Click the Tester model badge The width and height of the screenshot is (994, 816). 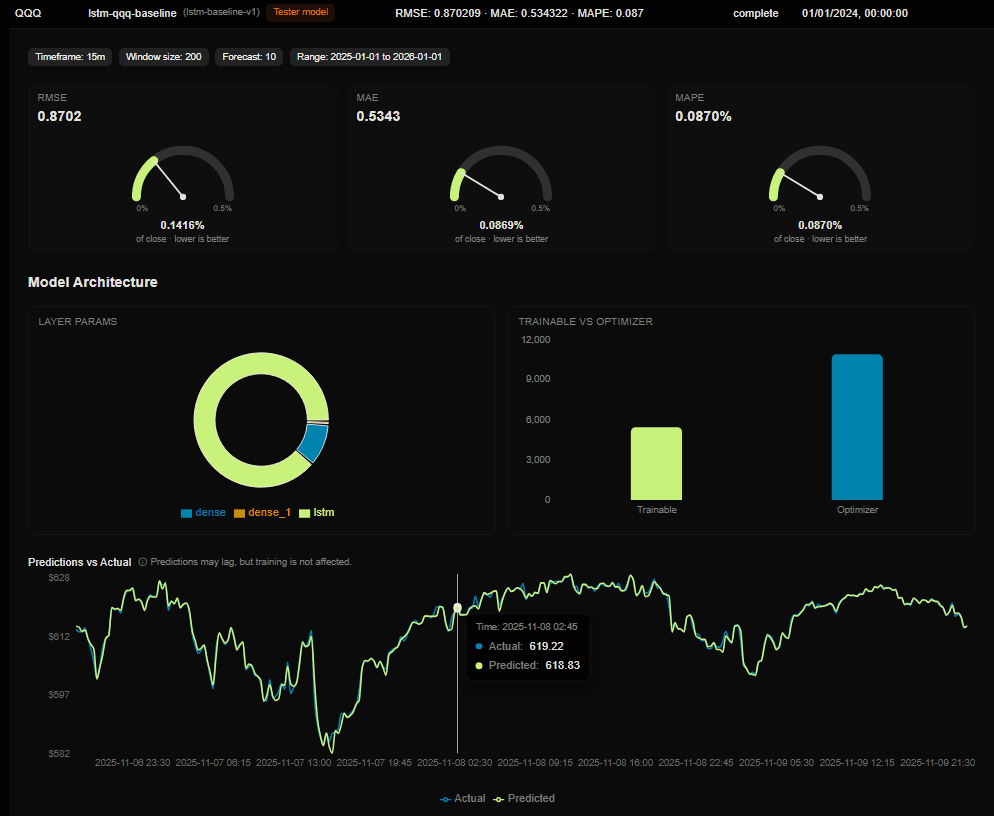tap(300, 13)
